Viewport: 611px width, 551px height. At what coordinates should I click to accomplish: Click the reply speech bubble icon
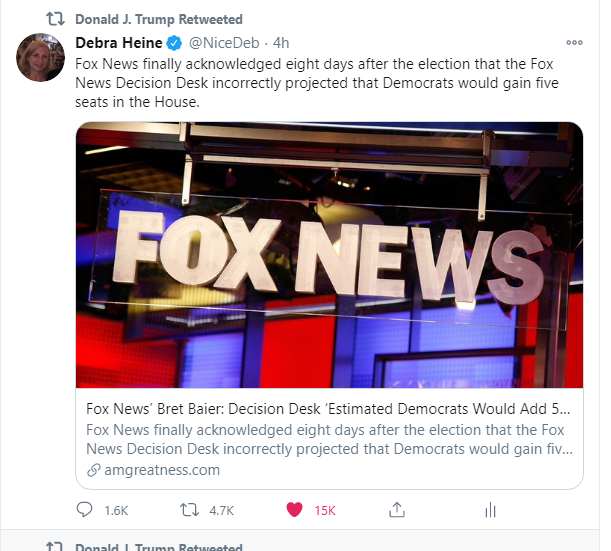click(84, 510)
